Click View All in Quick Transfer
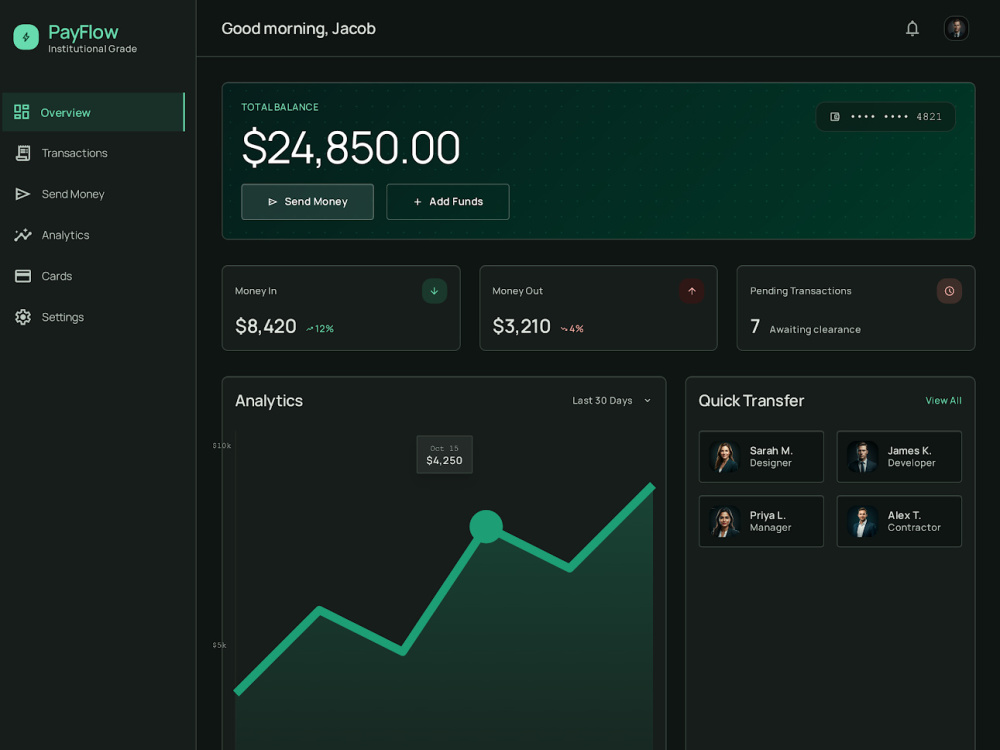 pyautogui.click(x=943, y=401)
